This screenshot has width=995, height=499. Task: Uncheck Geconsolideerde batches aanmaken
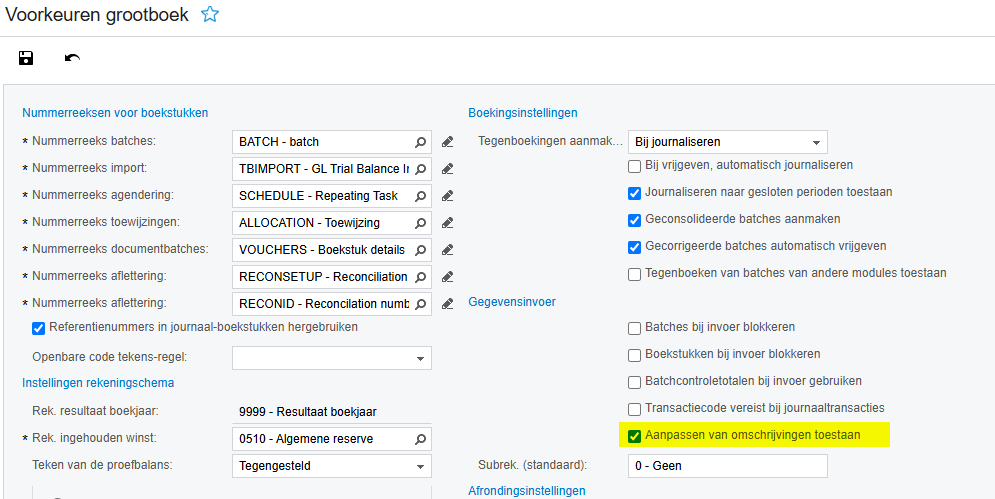click(634, 220)
